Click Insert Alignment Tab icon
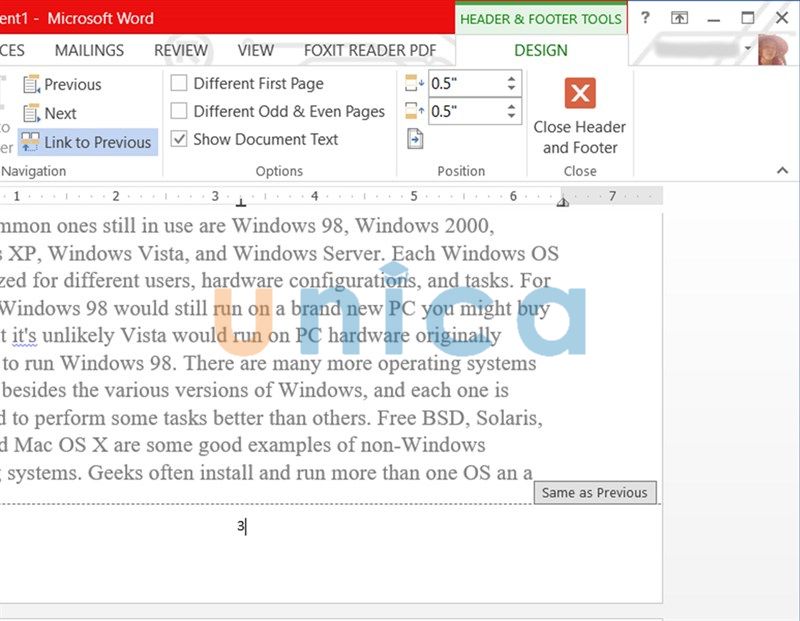Image resolution: width=800 pixels, height=621 pixels. coord(415,139)
